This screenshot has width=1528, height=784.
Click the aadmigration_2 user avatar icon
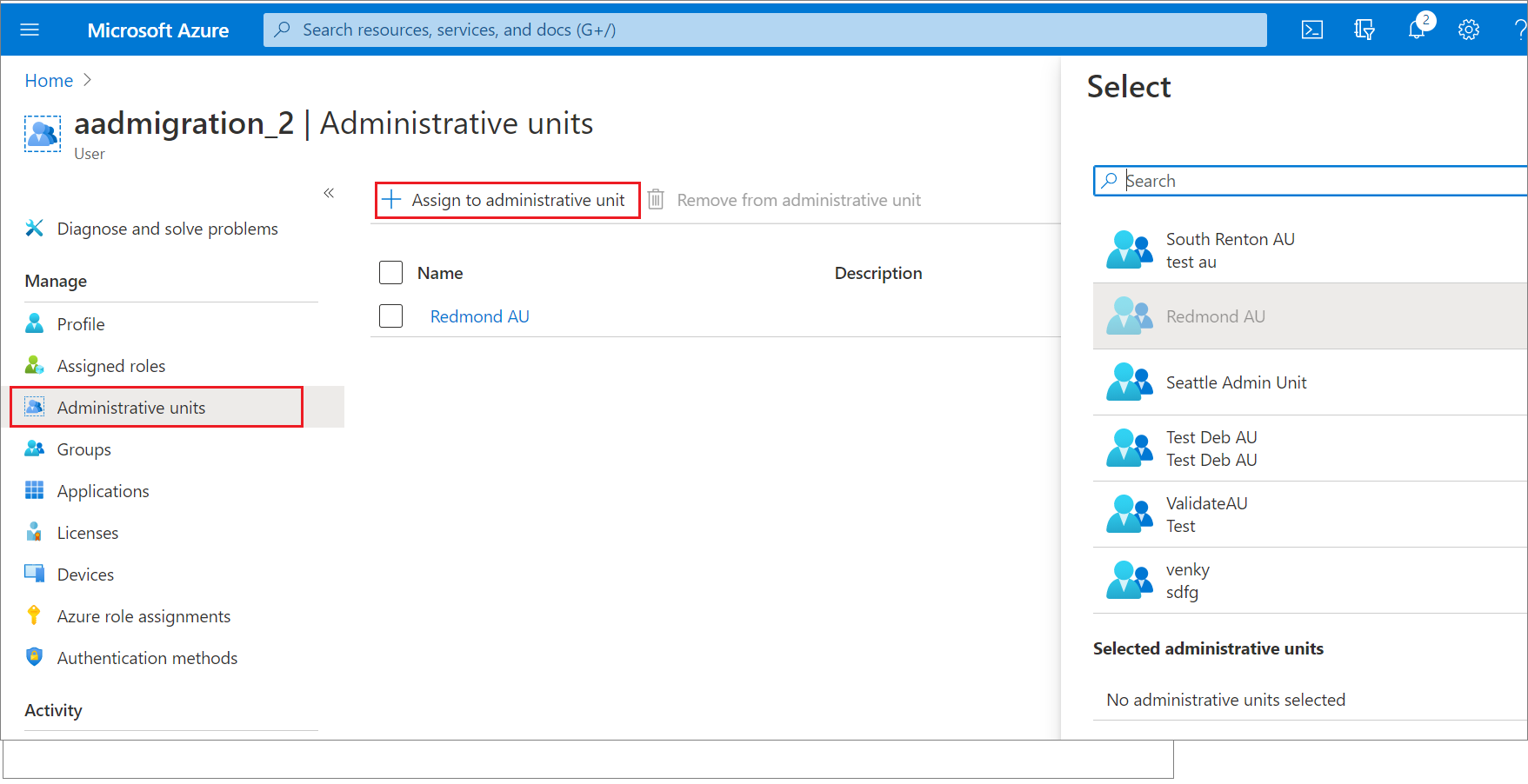tap(43, 134)
